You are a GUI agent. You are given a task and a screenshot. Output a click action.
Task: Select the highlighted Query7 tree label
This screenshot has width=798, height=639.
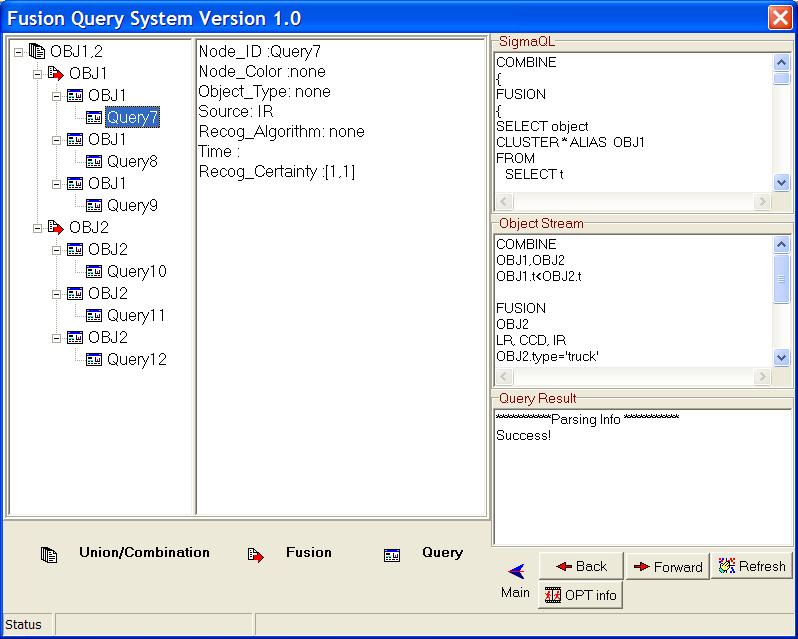click(132, 118)
